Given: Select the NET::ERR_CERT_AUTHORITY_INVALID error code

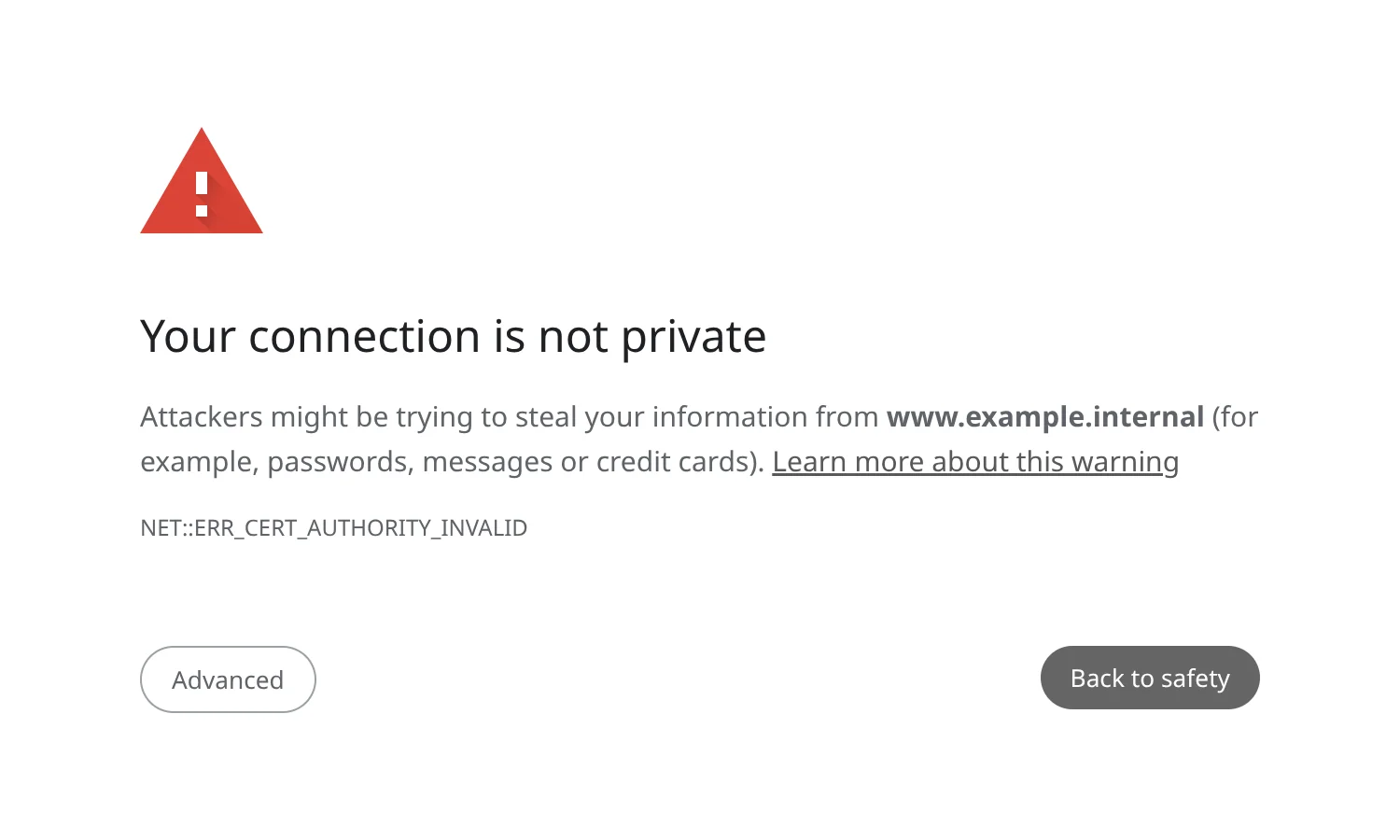Looking at the screenshot, I should coord(333,527).
